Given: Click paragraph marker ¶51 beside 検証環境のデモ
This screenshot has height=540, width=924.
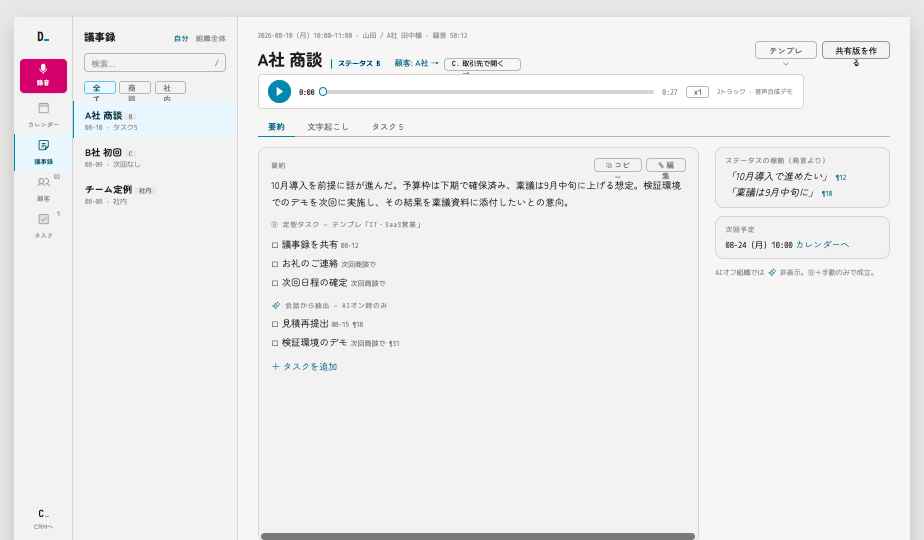Looking at the screenshot, I should [x=394, y=343].
